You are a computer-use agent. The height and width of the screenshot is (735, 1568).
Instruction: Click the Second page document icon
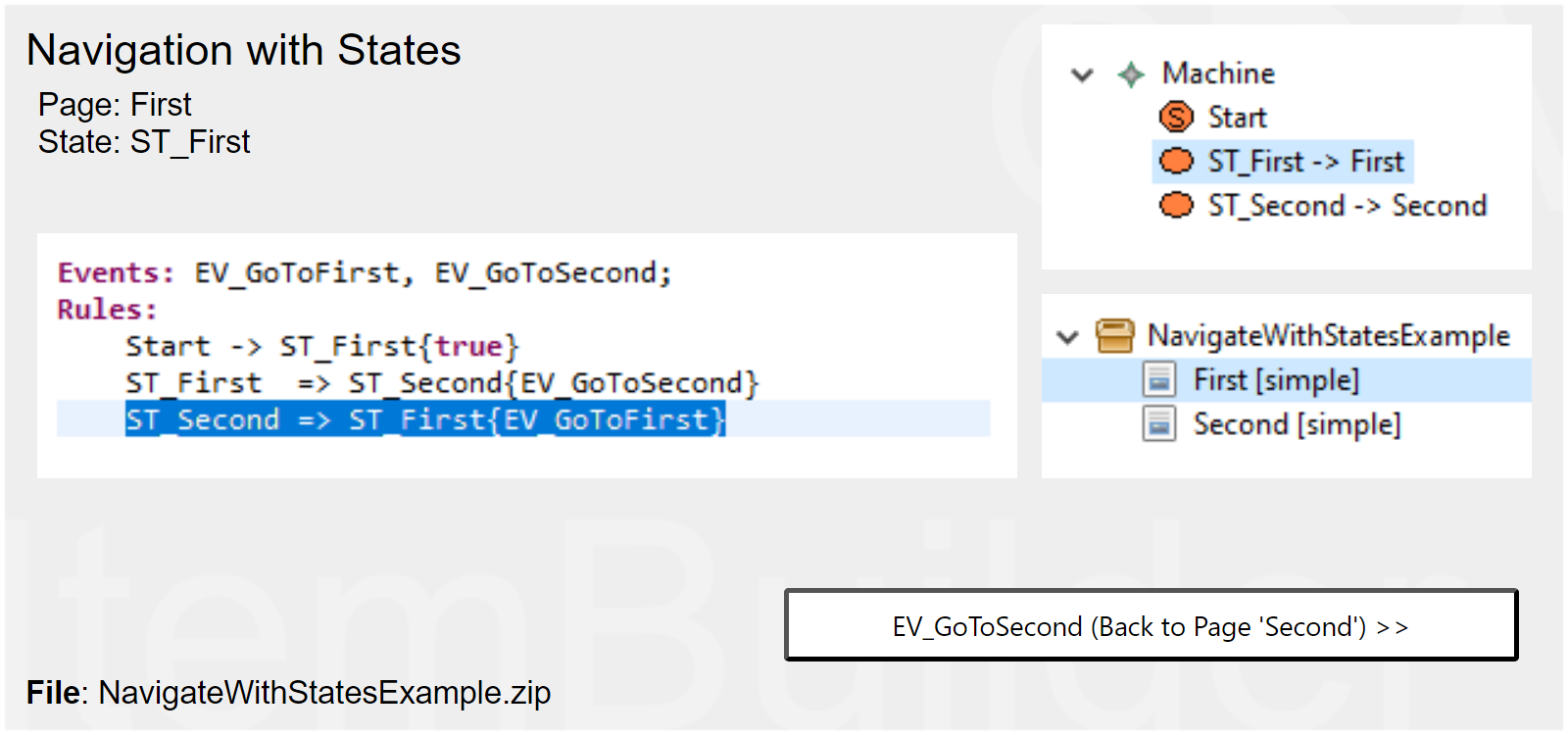[1159, 424]
